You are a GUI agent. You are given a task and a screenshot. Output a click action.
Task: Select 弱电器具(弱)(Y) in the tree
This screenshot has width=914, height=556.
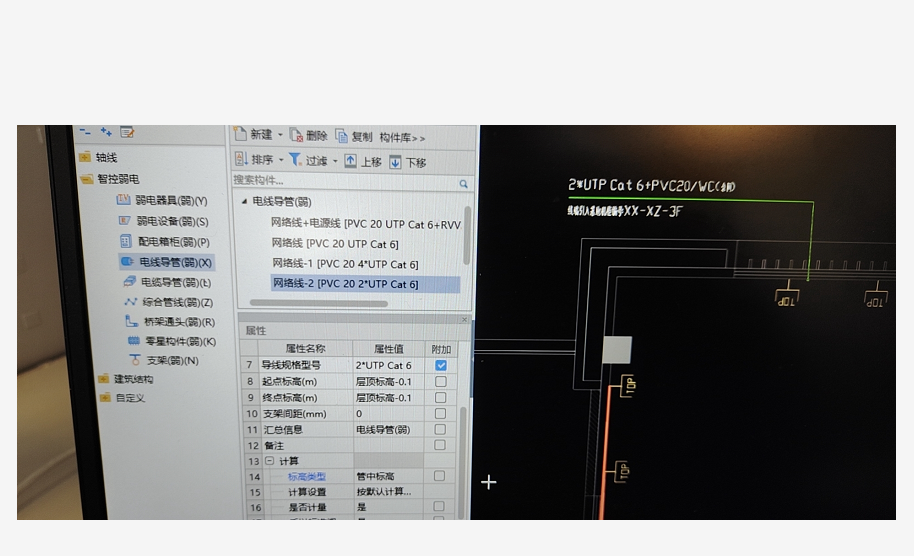(x=162, y=200)
